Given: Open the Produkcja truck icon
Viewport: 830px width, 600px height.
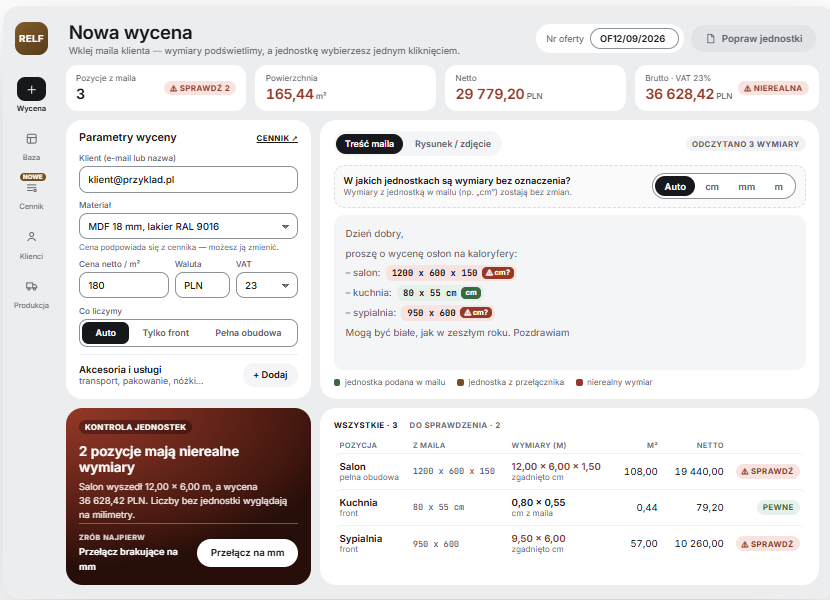Looking at the screenshot, I should coord(31,286).
